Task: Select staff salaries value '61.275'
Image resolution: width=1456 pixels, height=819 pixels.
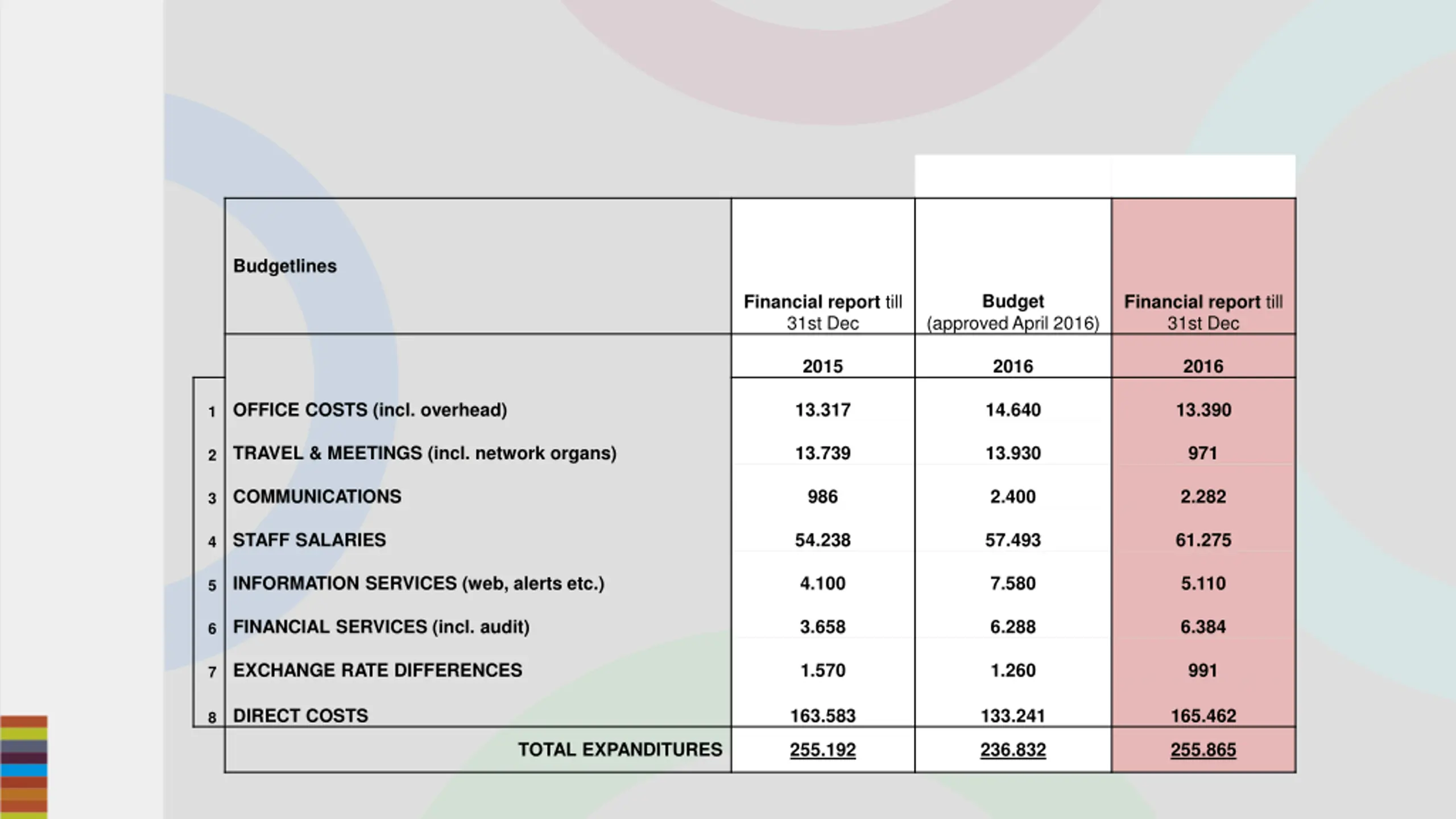Action: click(1203, 540)
